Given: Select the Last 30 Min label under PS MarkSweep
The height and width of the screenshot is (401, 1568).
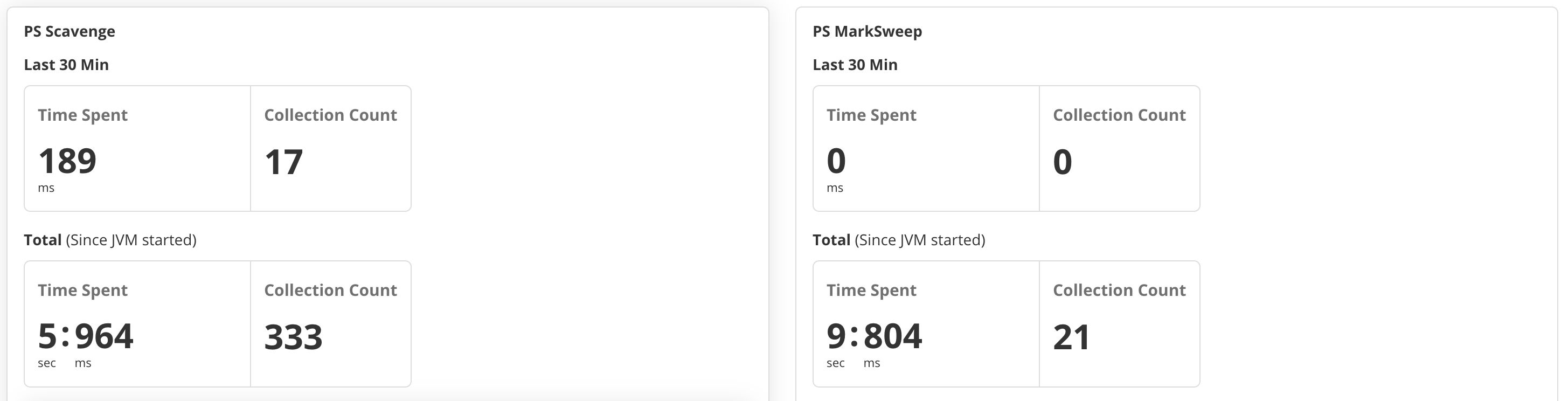Looking at the screenshot, I should (855, 65).
